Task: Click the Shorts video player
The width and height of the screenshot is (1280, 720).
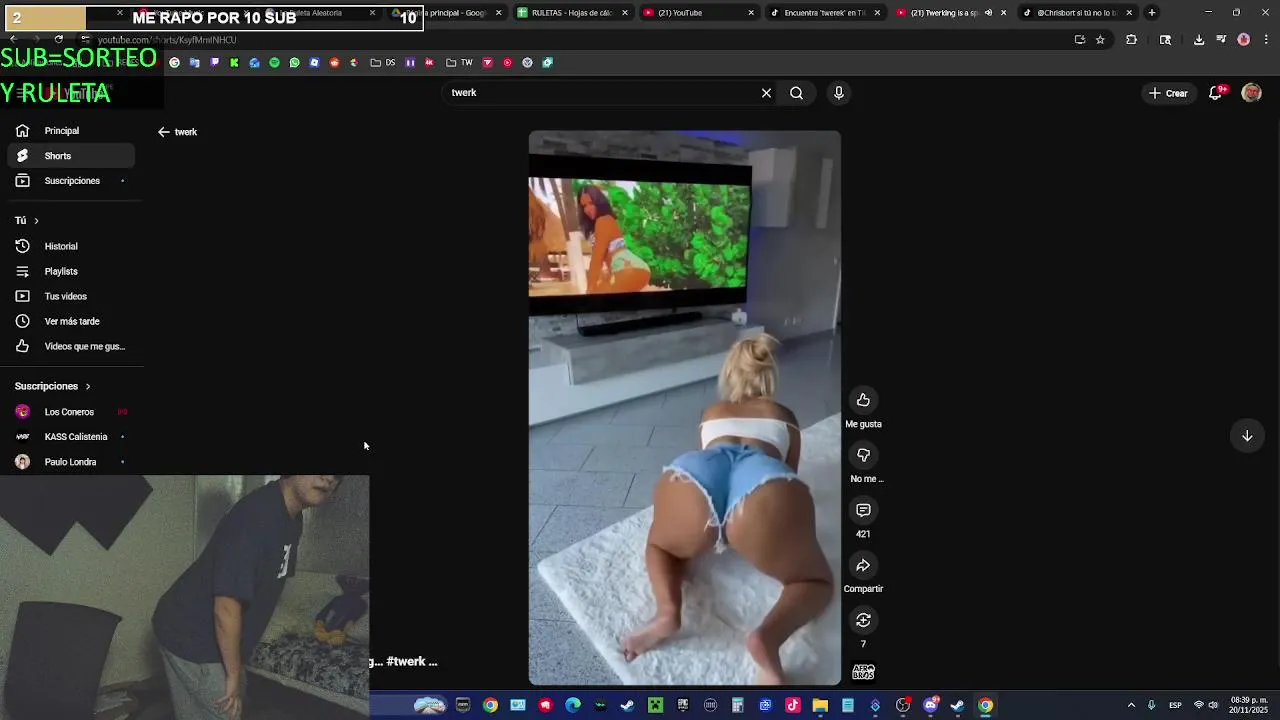Action: [685, 408]
